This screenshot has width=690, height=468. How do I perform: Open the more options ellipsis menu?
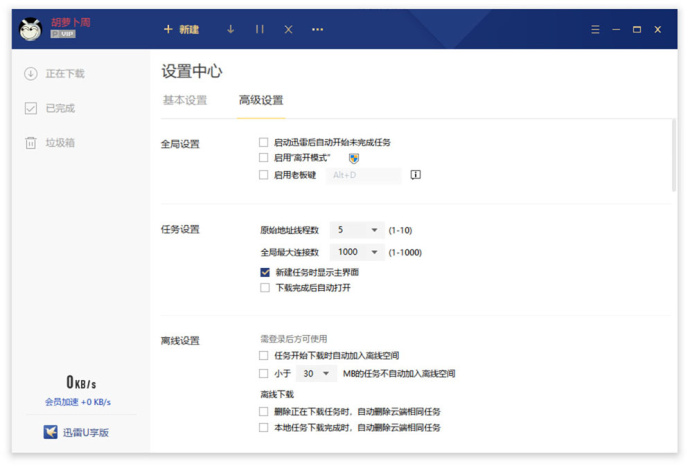pyautogui.click(x=317, y=29)
